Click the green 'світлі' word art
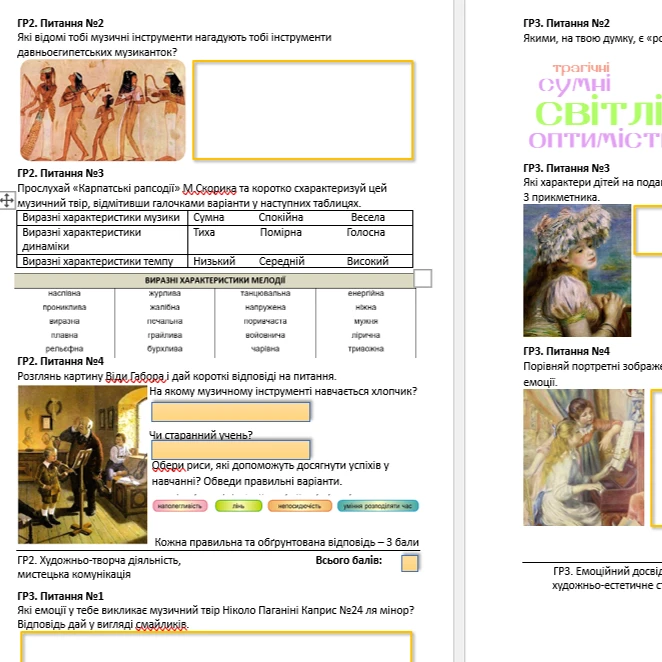The height and width of the screenshot is (662, 662). [x=599, y=112]
